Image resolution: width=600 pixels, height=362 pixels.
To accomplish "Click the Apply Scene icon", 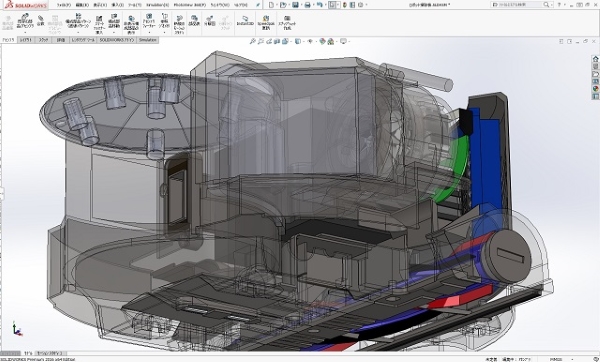I will click(x=331, y=41).
